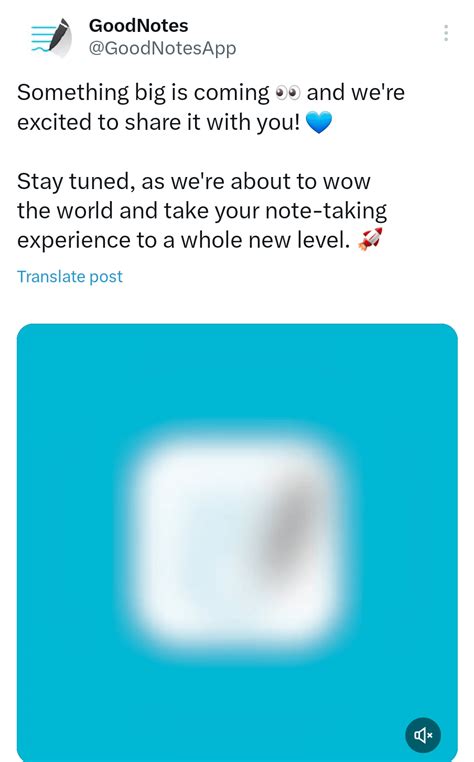Click the 'the world and take your note-taking' line
Screen dimensions: 474x762
[202, 211]
